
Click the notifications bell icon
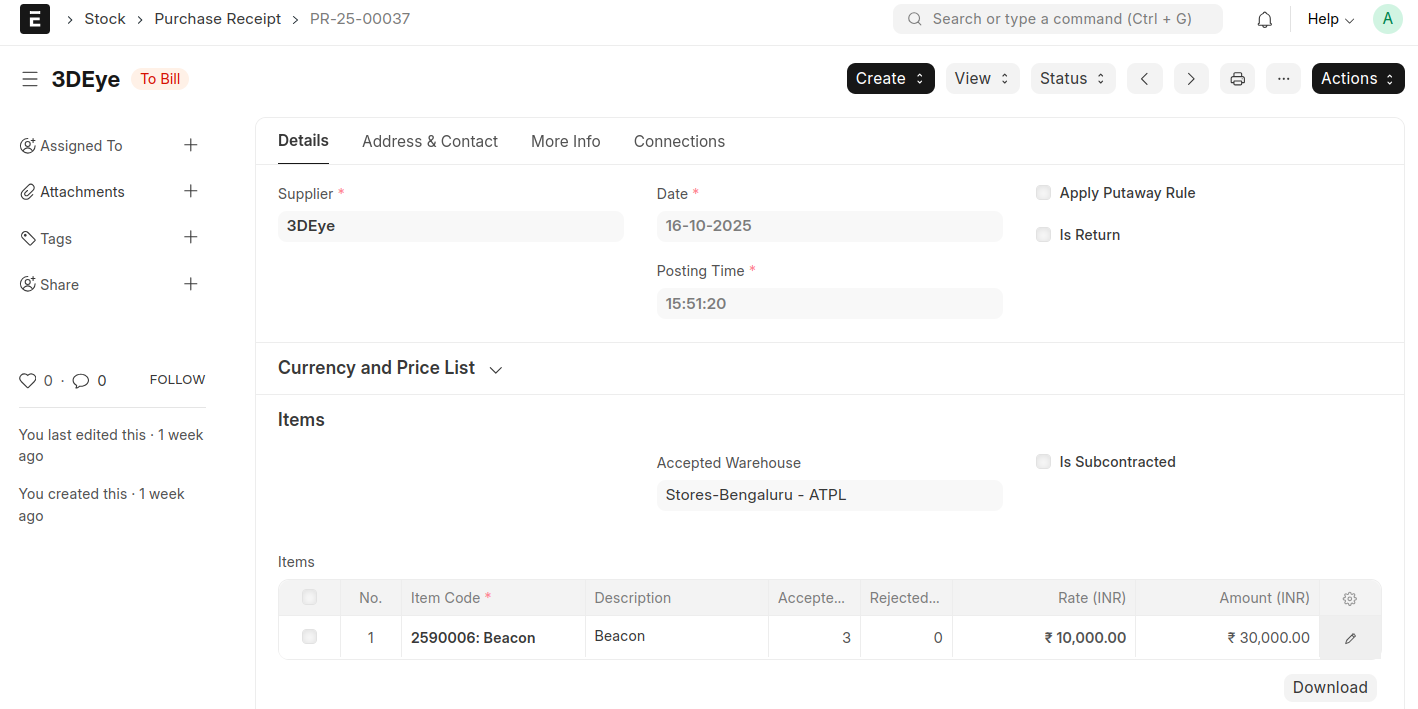[x=1264, y=19]
